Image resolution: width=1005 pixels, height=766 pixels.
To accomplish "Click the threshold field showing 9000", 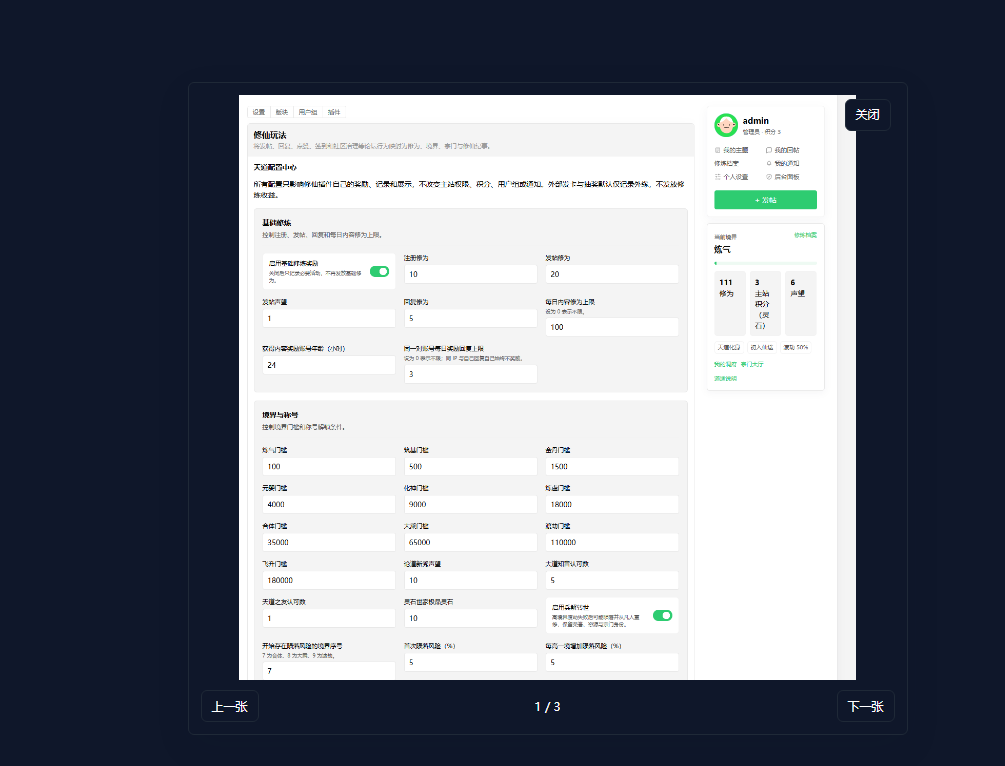I will 470,504.
